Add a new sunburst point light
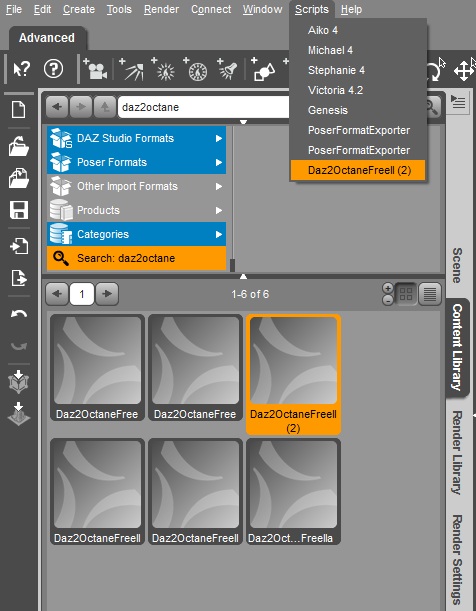This screenshot has height=611, width=476. coord(163,69)
